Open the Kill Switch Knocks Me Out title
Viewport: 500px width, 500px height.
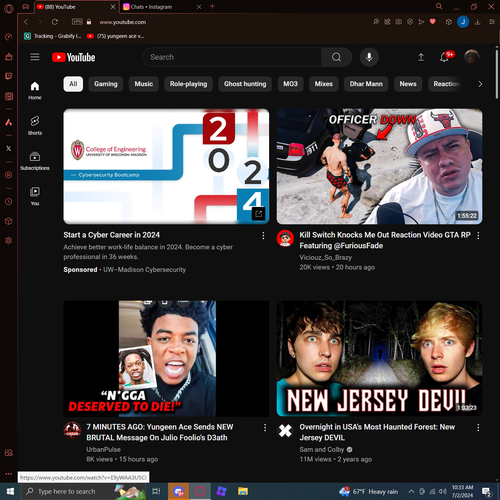pyautogui.click(x=385, y=240)
